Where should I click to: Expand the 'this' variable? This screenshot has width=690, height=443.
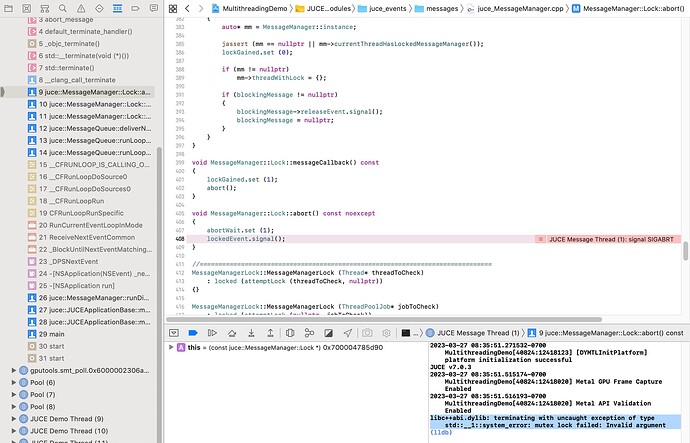coord(171,347)
